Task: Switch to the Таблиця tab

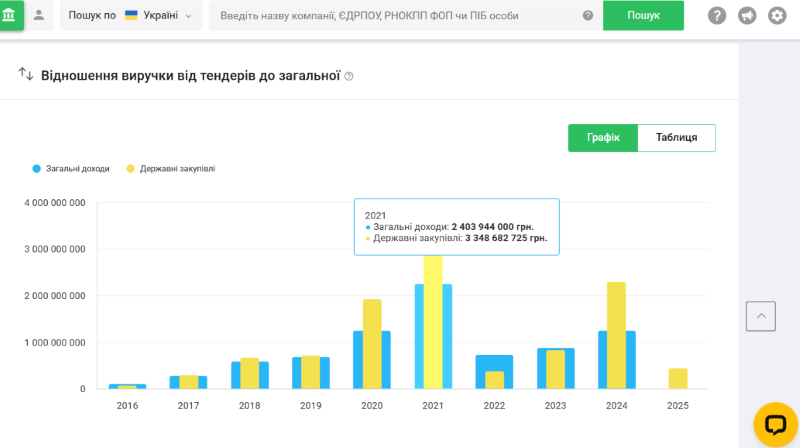Action: [x=677, y=138]
